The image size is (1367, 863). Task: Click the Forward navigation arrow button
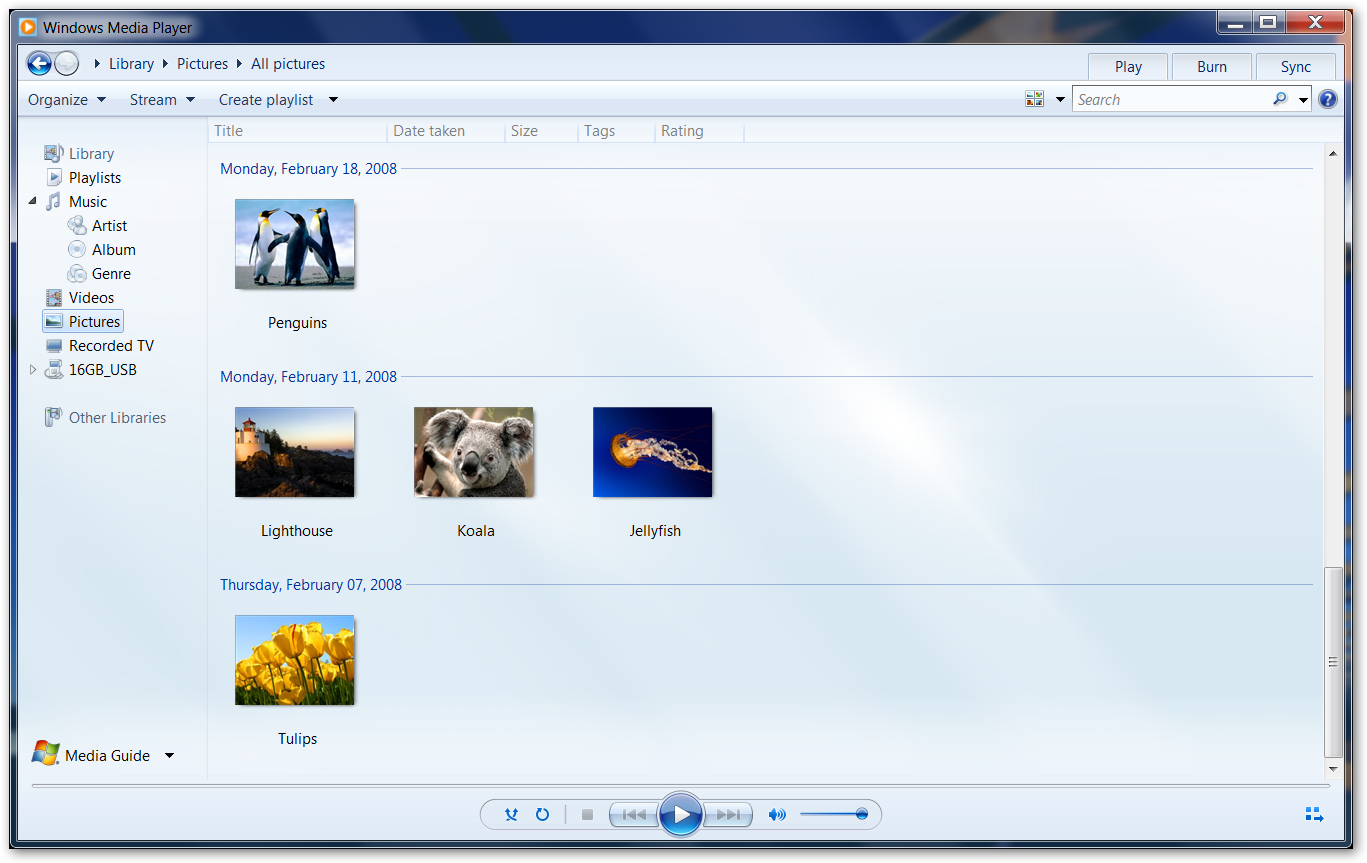(x=67, y=64)
